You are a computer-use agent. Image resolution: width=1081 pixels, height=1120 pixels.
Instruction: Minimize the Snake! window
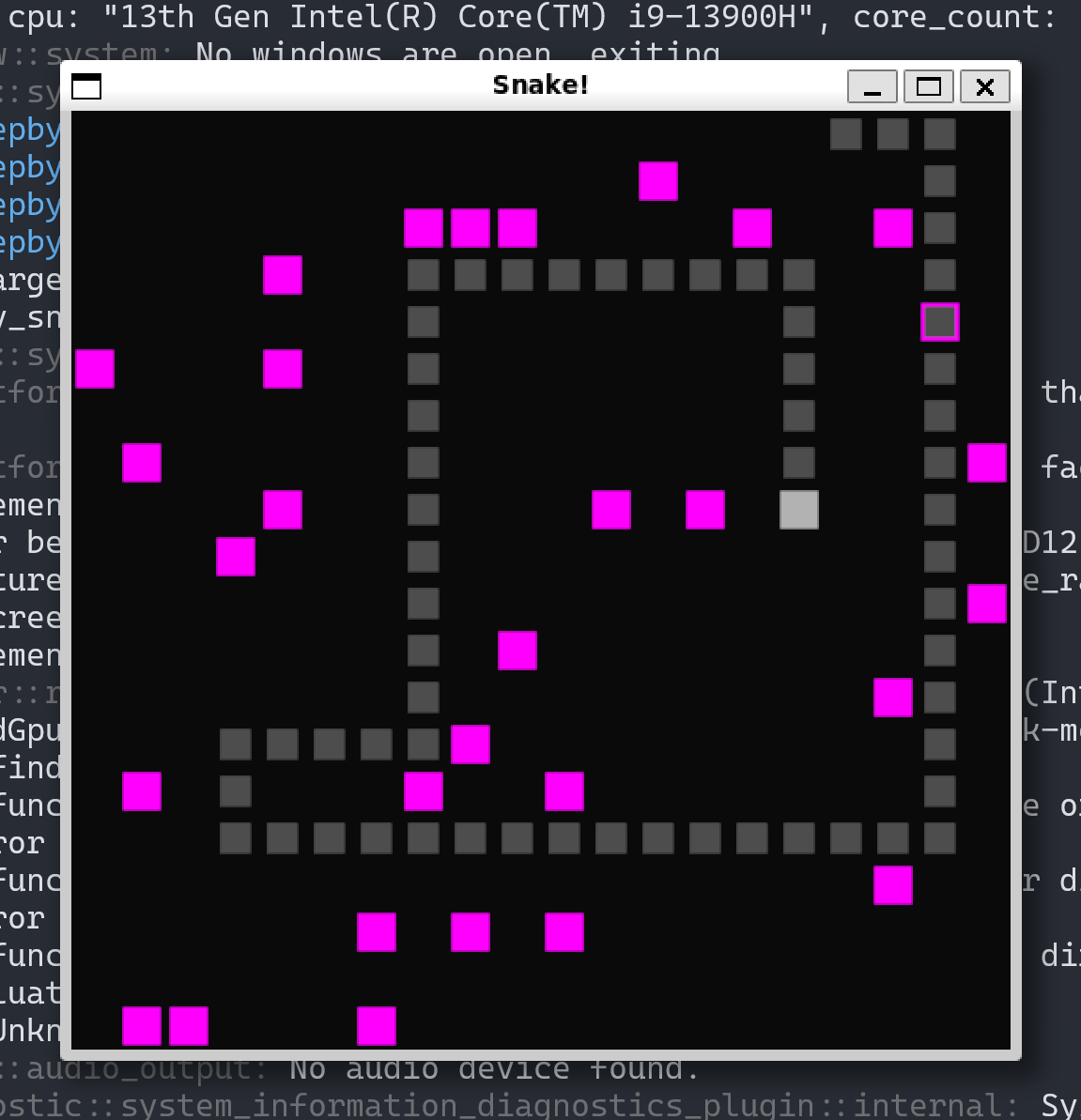click(872, 86)
